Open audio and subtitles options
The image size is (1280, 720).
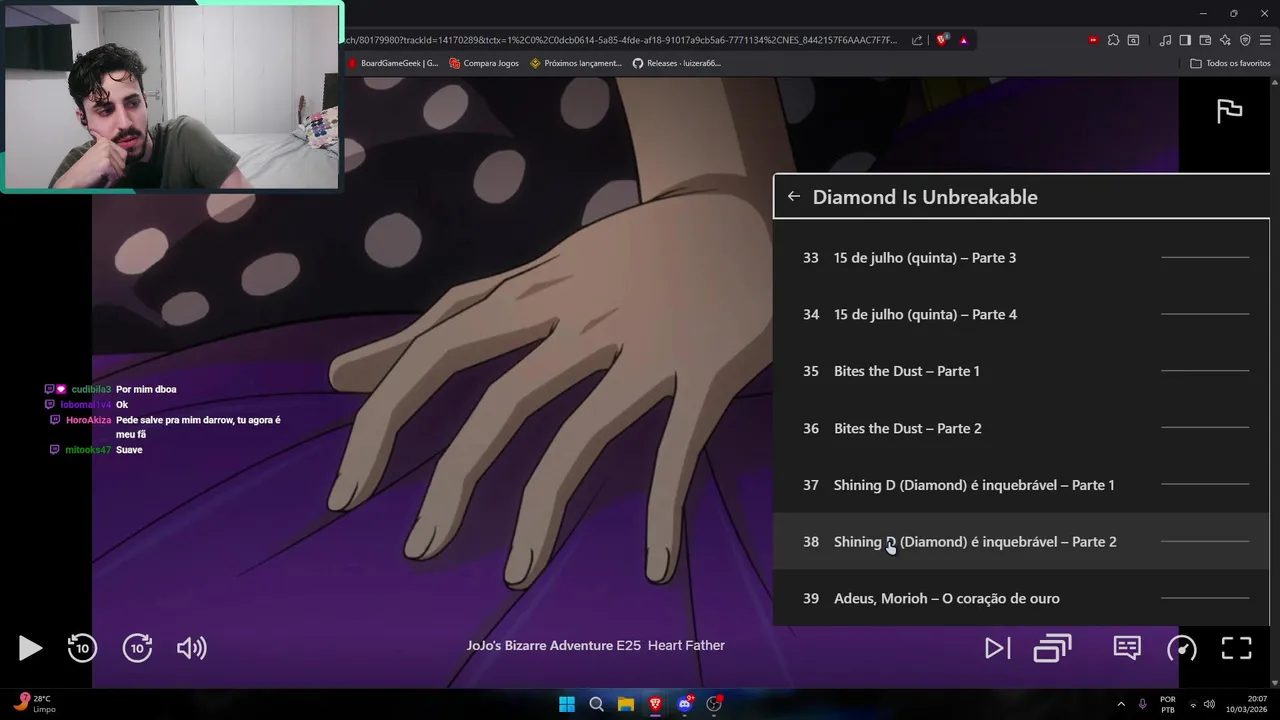tap(1127, 648)
